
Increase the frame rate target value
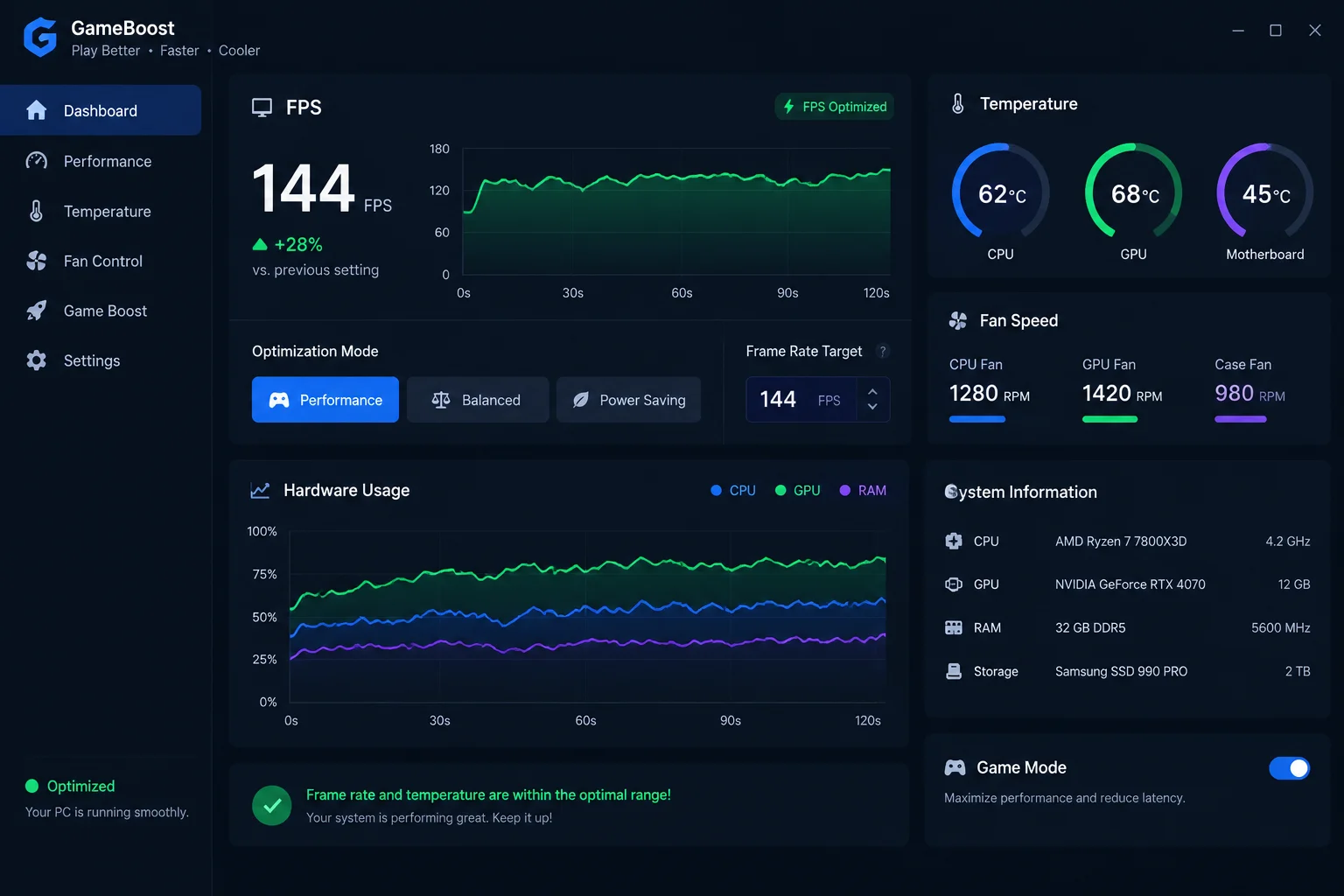click(x=872, y=391)
